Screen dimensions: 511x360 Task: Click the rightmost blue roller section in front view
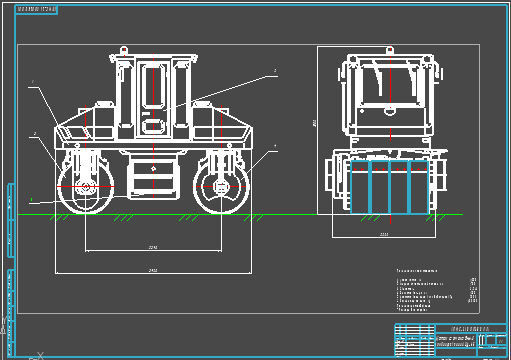coord(419,187)
